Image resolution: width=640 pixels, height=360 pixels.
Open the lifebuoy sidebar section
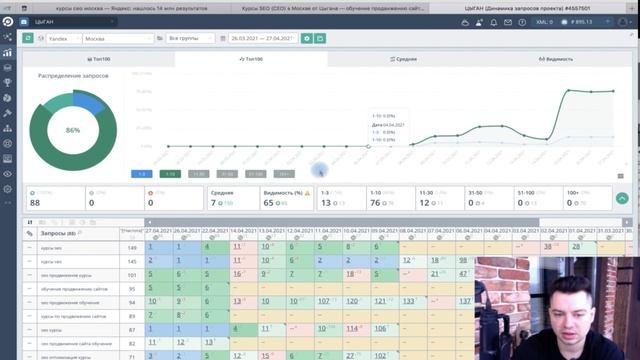(x=8, y=143)
